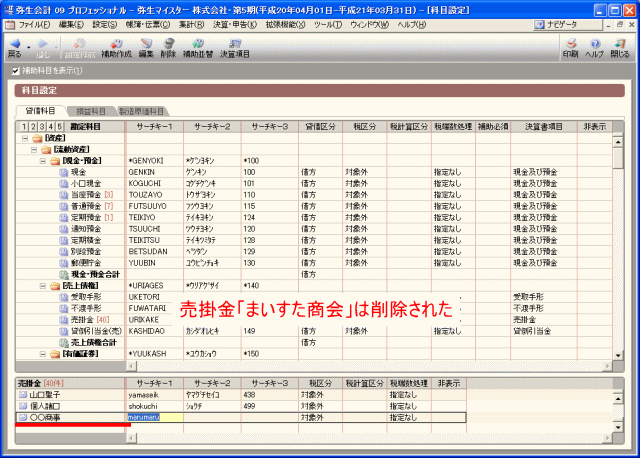Collapse the [有価証券] tree node
The width and height of the screenshot is (640, 458).
(x=42, y=354)
